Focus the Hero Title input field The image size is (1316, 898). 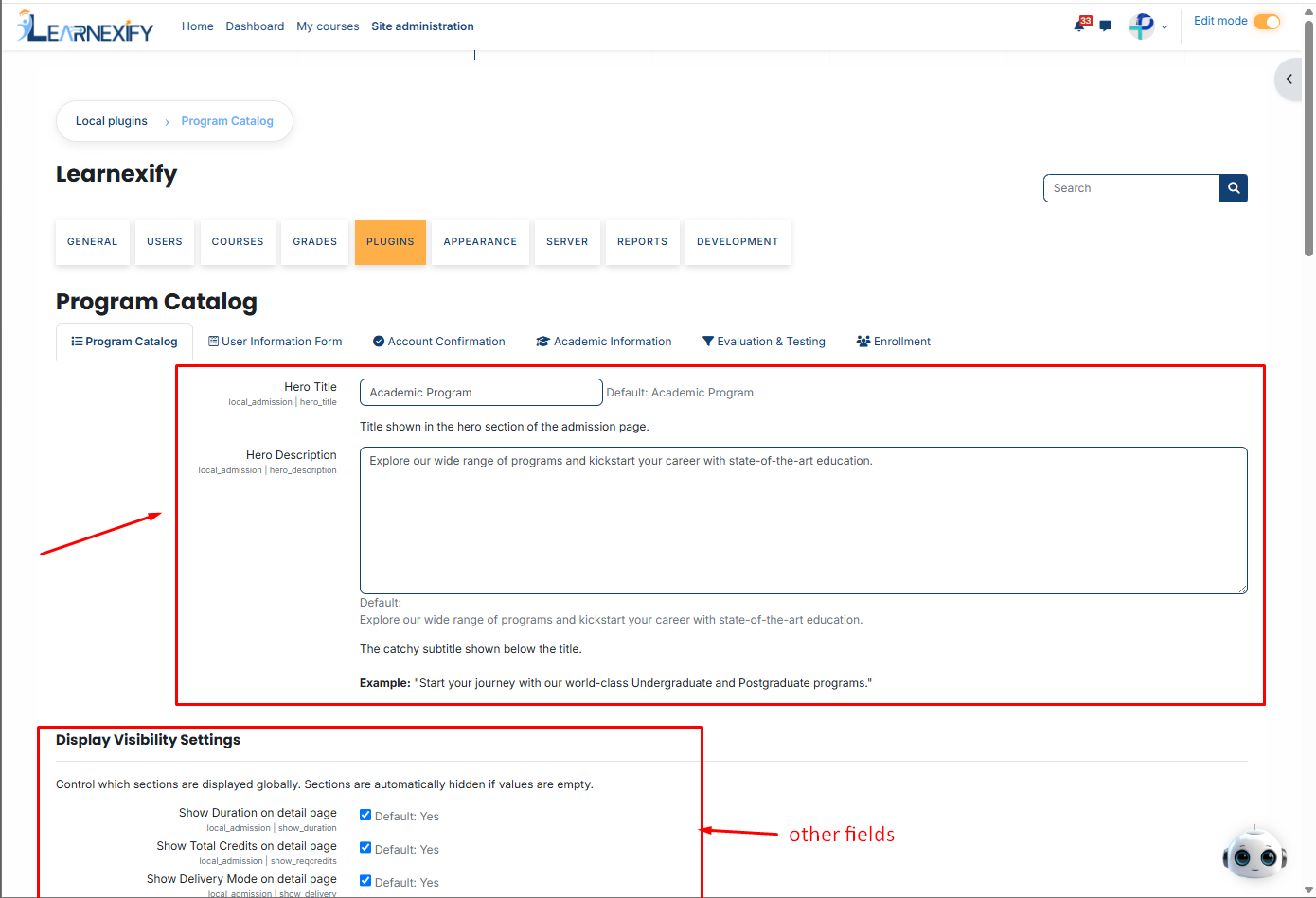pyautogui.click(x=481, y=393)
